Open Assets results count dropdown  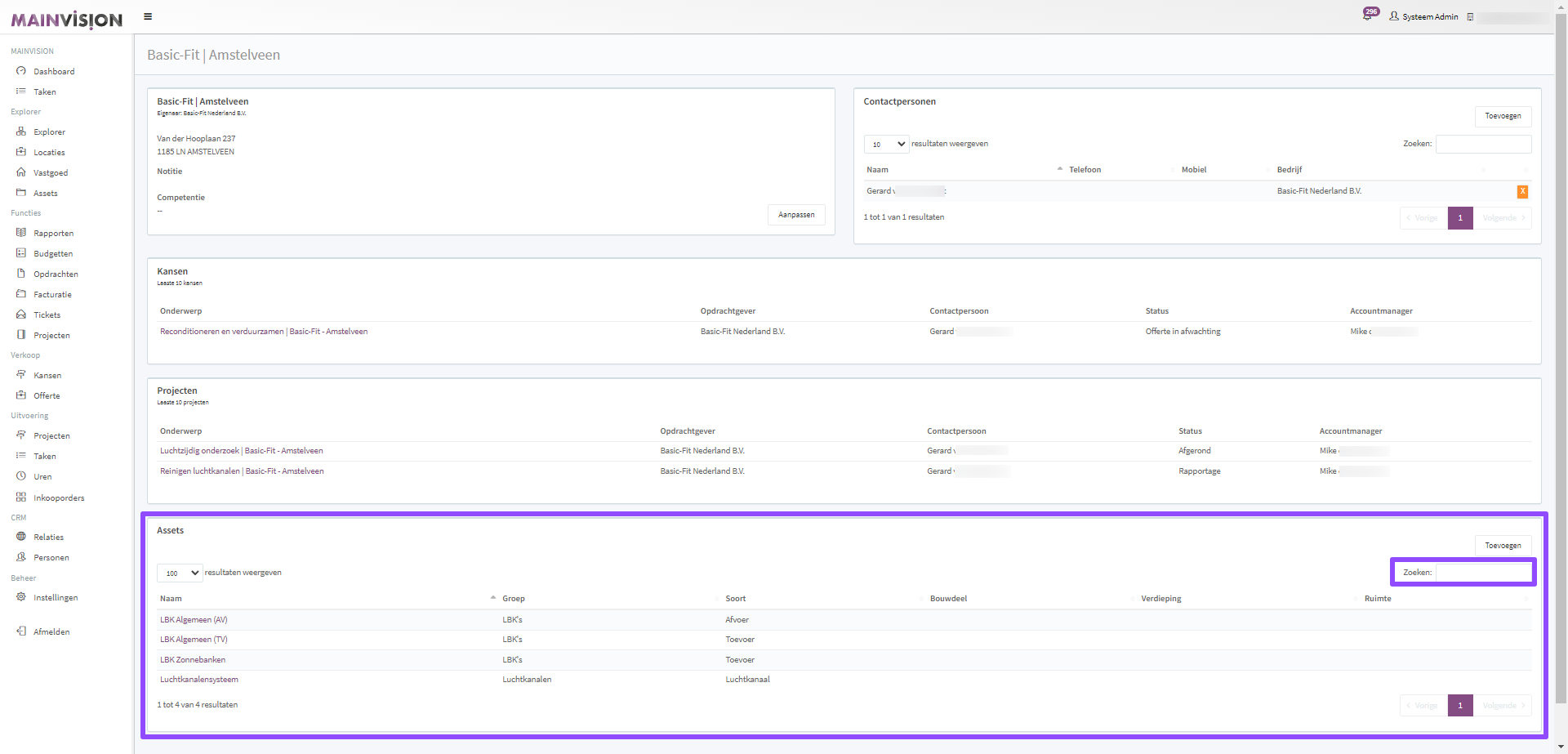tap(180, 573)
